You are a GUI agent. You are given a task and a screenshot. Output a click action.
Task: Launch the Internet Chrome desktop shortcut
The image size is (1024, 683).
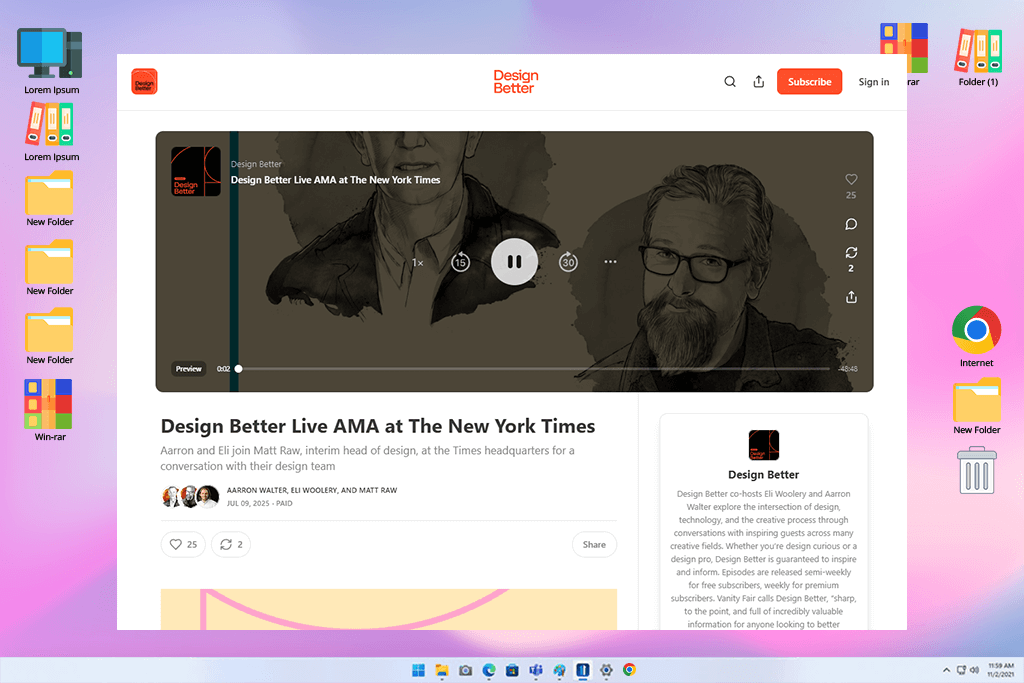point(976,336)
